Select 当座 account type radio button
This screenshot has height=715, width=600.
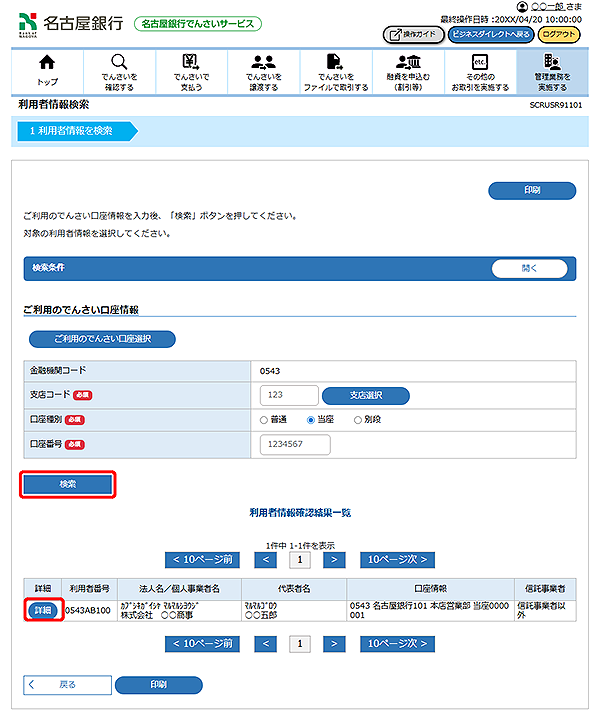coord(311,420)
